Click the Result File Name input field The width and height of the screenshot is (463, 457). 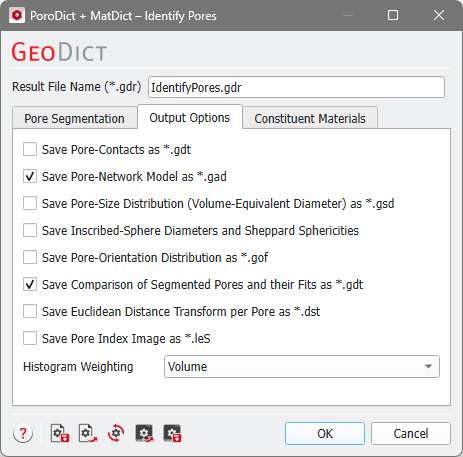pyautogui.click(x=296, y=87)
